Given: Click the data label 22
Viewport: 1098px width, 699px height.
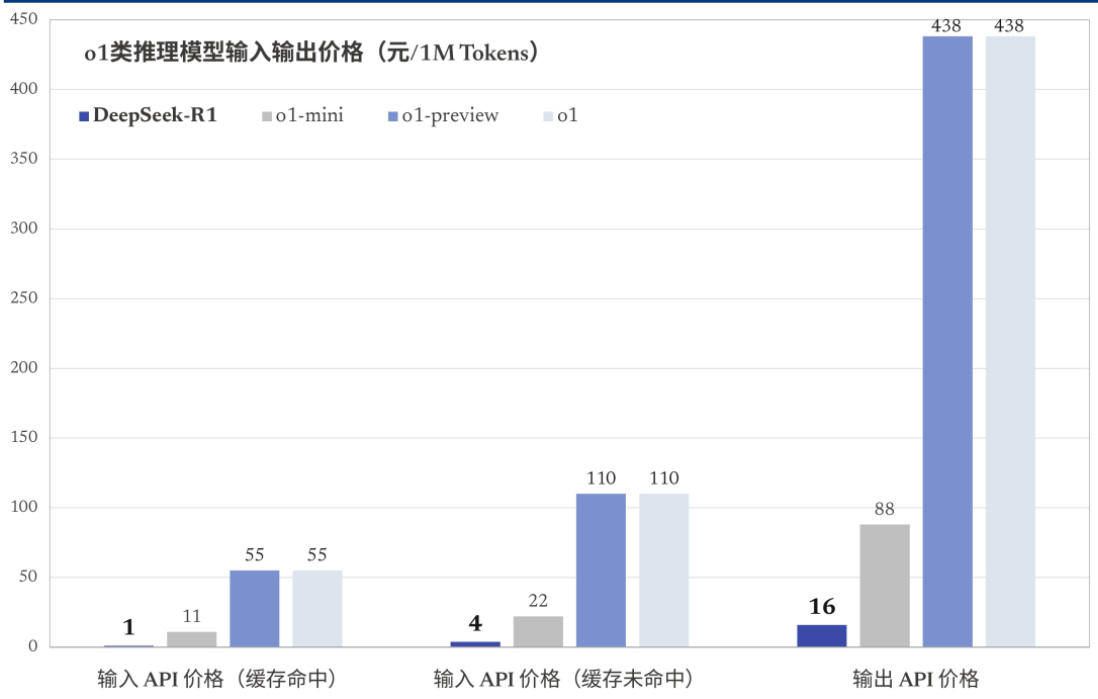Looking at the screenshot, I should click(538, 601).
